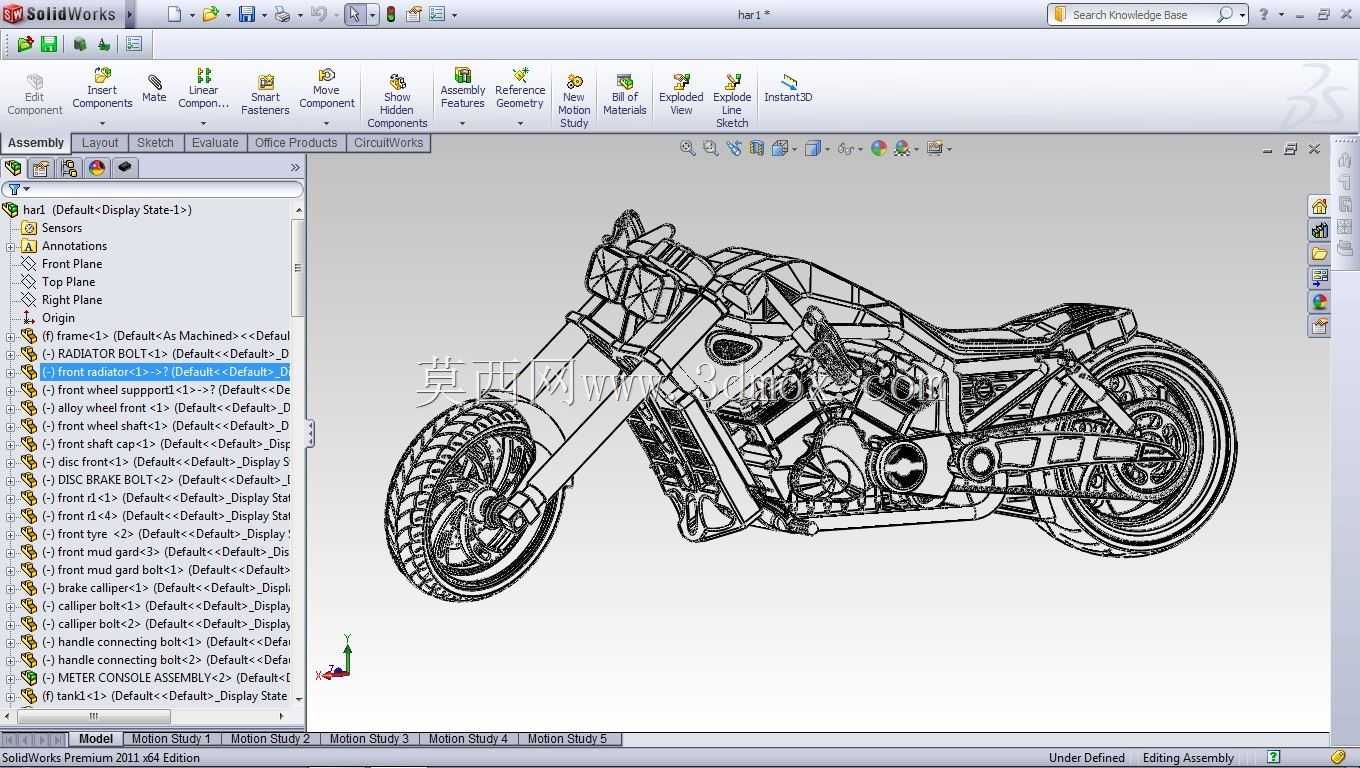Switch to PropertyManager tab icon
Screen dimensions: 1360x768
(41, 168)
